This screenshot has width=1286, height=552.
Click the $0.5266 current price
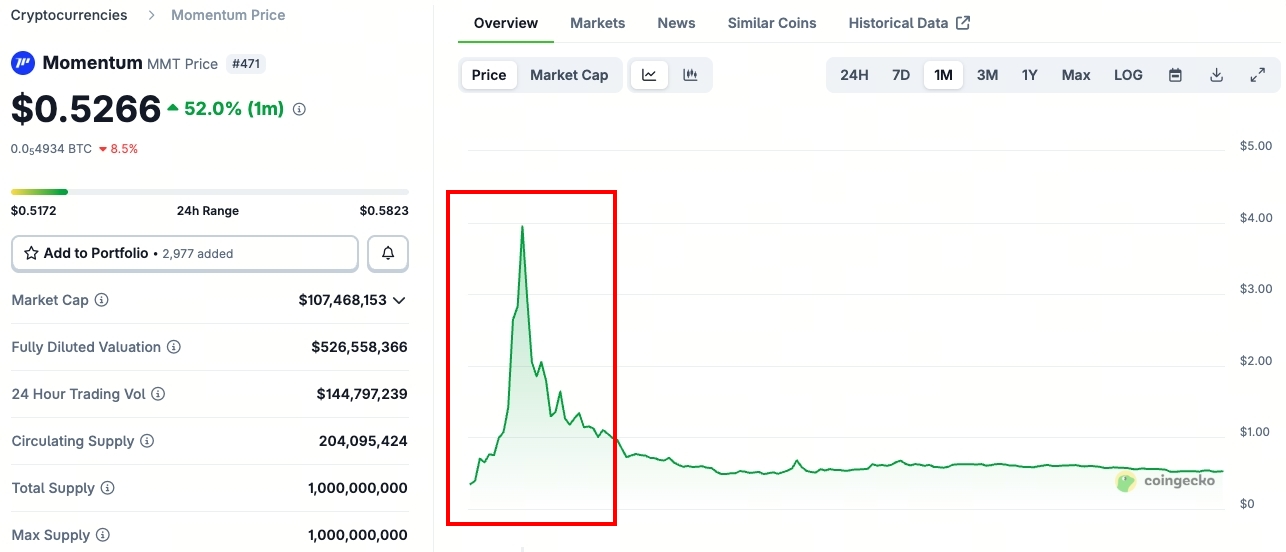tap(86, 109)
